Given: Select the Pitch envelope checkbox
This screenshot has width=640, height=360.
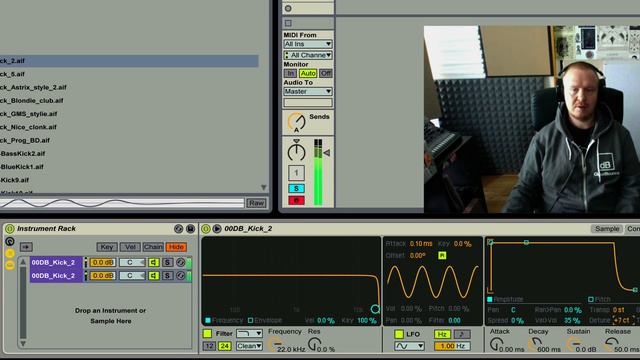Looking at the screenshot, I should click(x=591, y=299).
